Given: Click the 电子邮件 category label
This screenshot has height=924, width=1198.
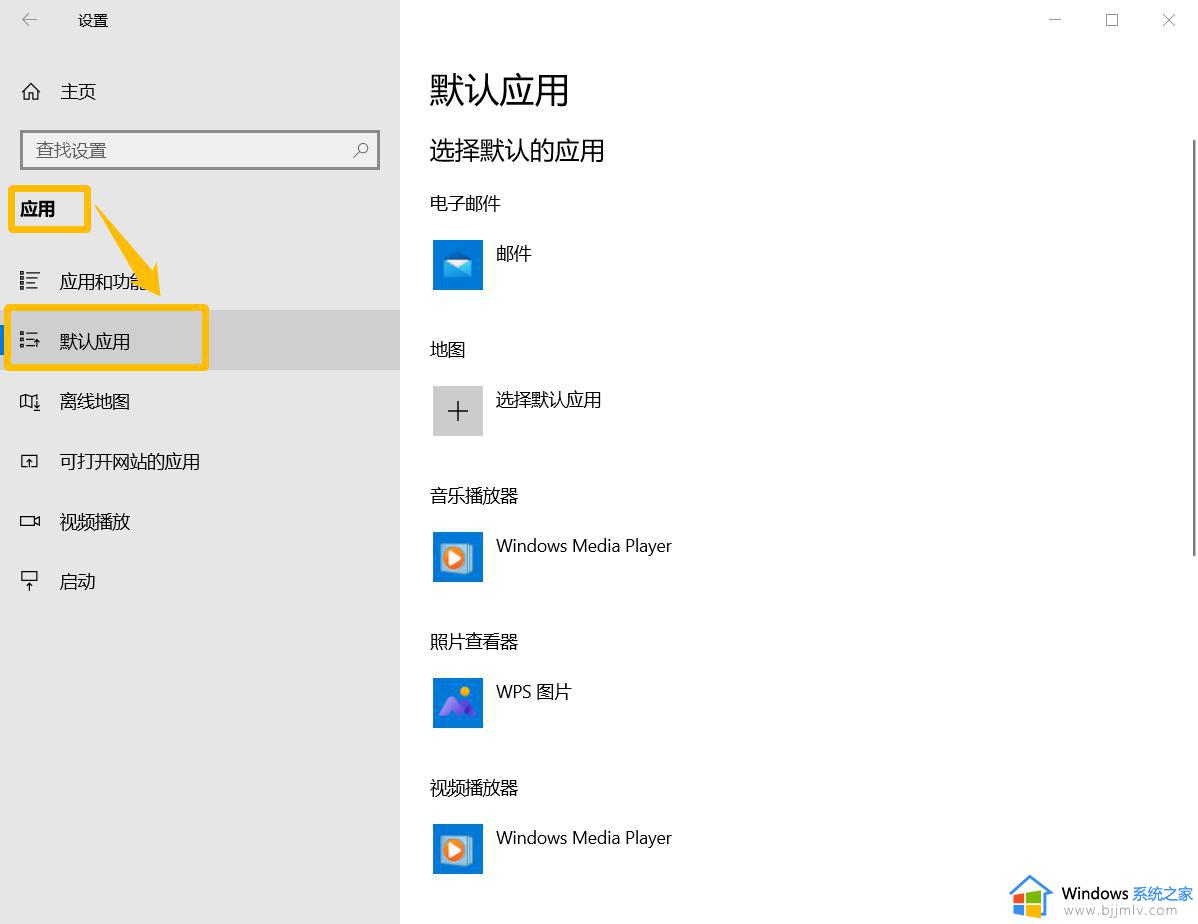Looking at the screenshot, I should pyautogui.click(x=465, y=203).
